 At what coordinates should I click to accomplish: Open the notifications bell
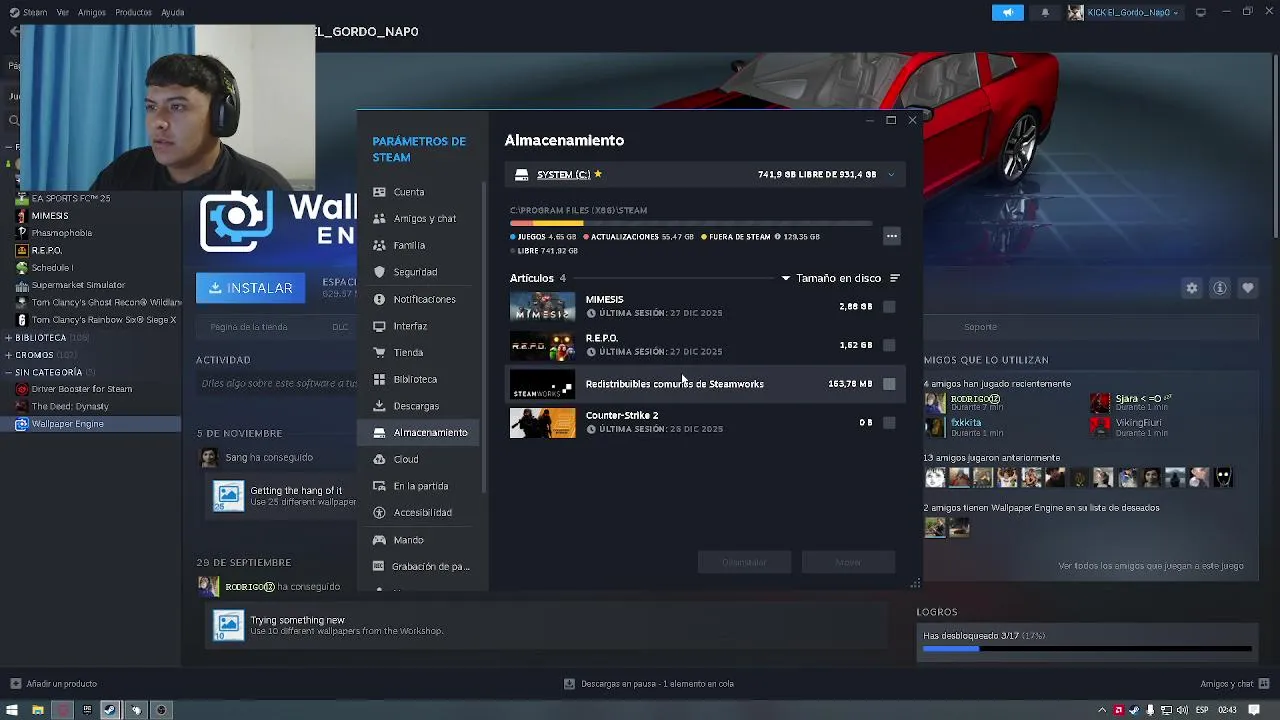pos(1045,12)
